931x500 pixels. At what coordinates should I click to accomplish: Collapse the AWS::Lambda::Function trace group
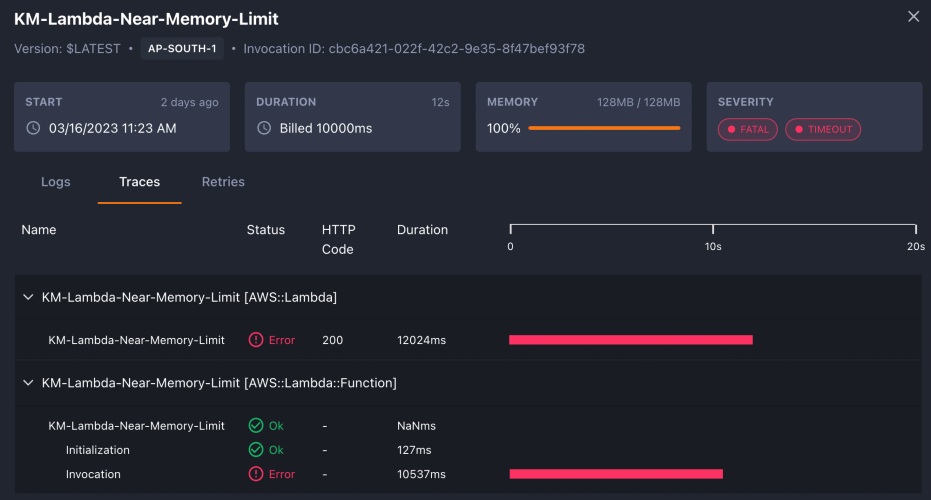coord(28,383)
